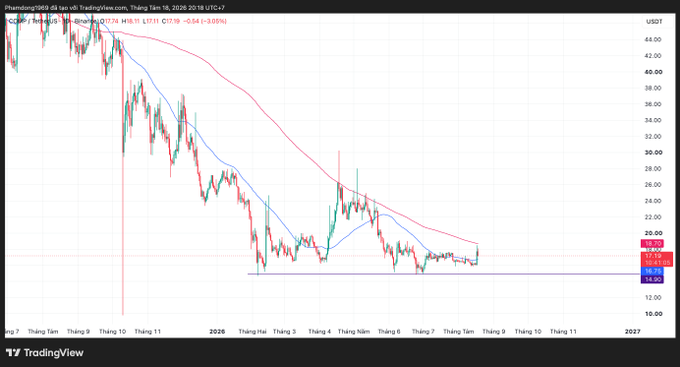The height and width of the screenshot is (367, 680).
Task: Click the 26.00 price axis label
Action: pos(653,185)
